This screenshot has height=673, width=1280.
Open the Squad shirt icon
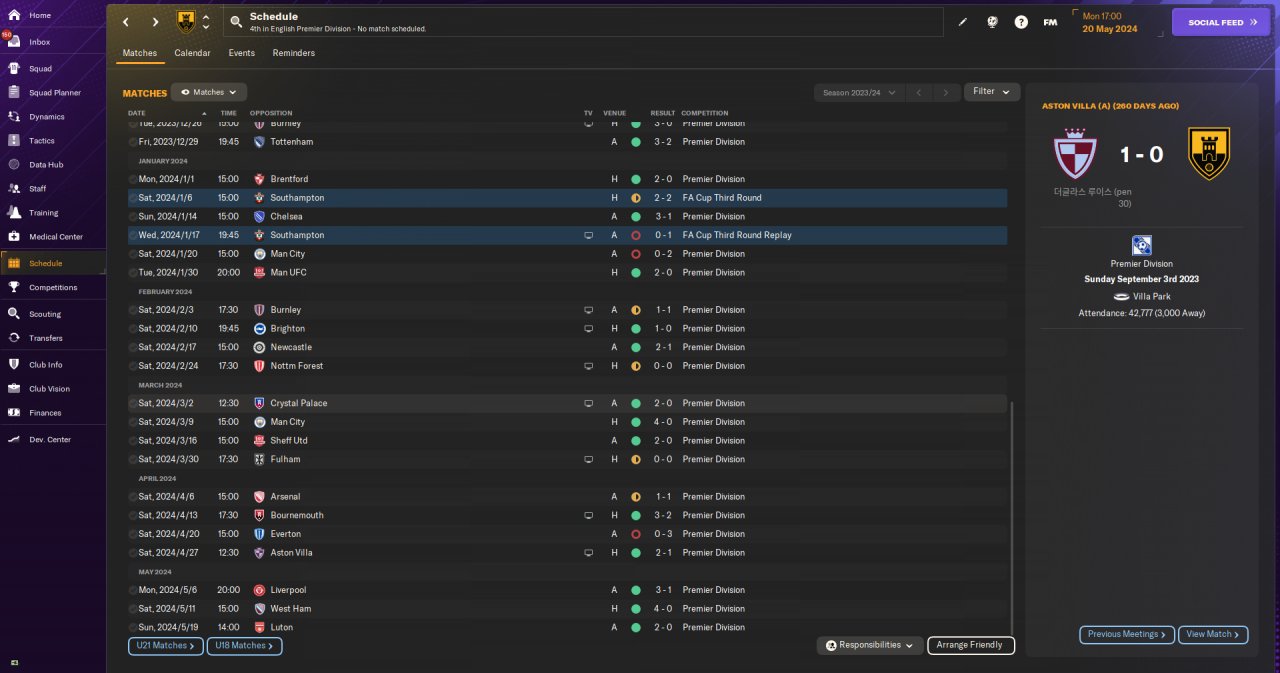coord(14,69)
